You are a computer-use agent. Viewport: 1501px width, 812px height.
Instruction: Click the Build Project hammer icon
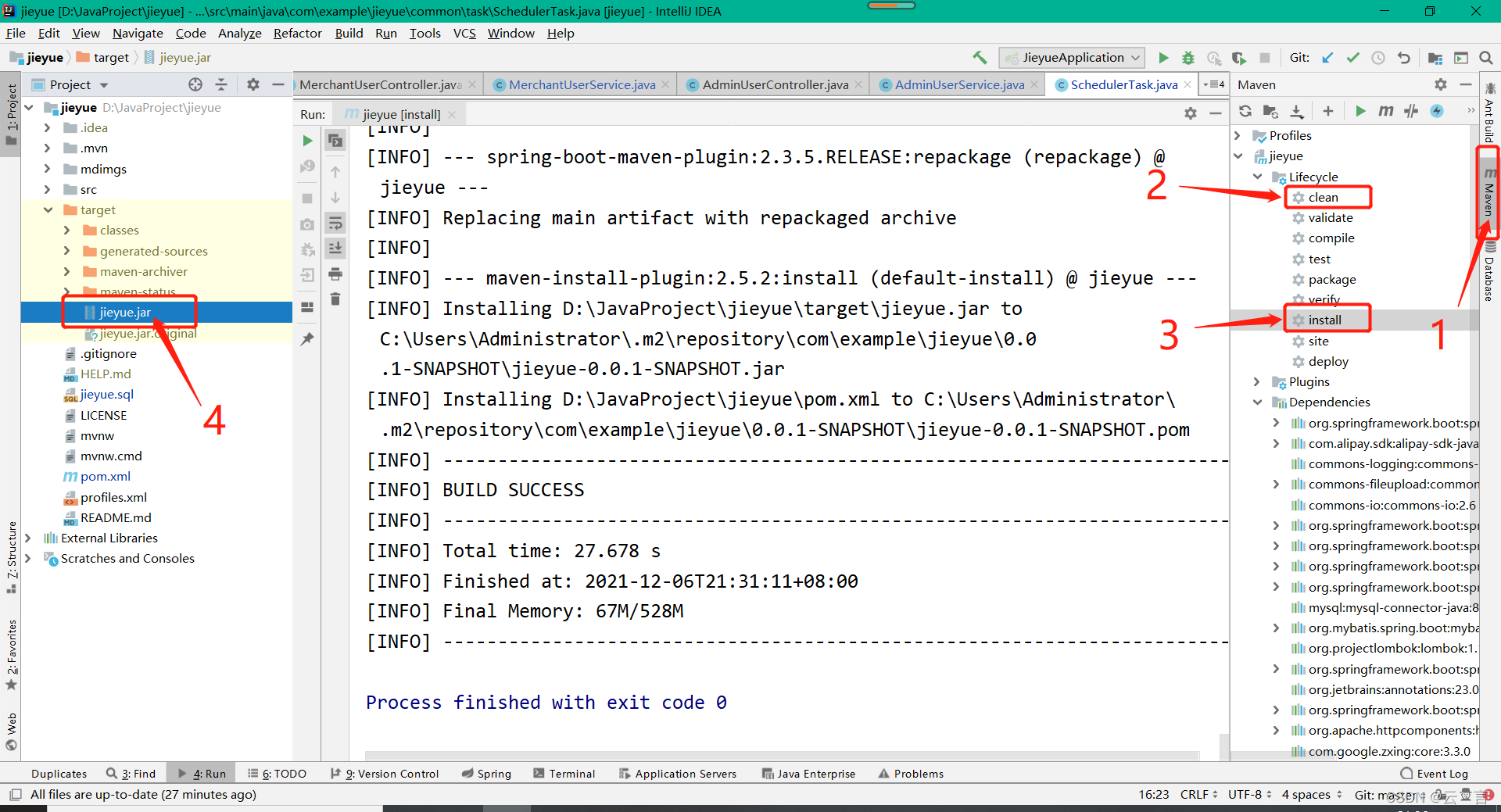(980, 58)
